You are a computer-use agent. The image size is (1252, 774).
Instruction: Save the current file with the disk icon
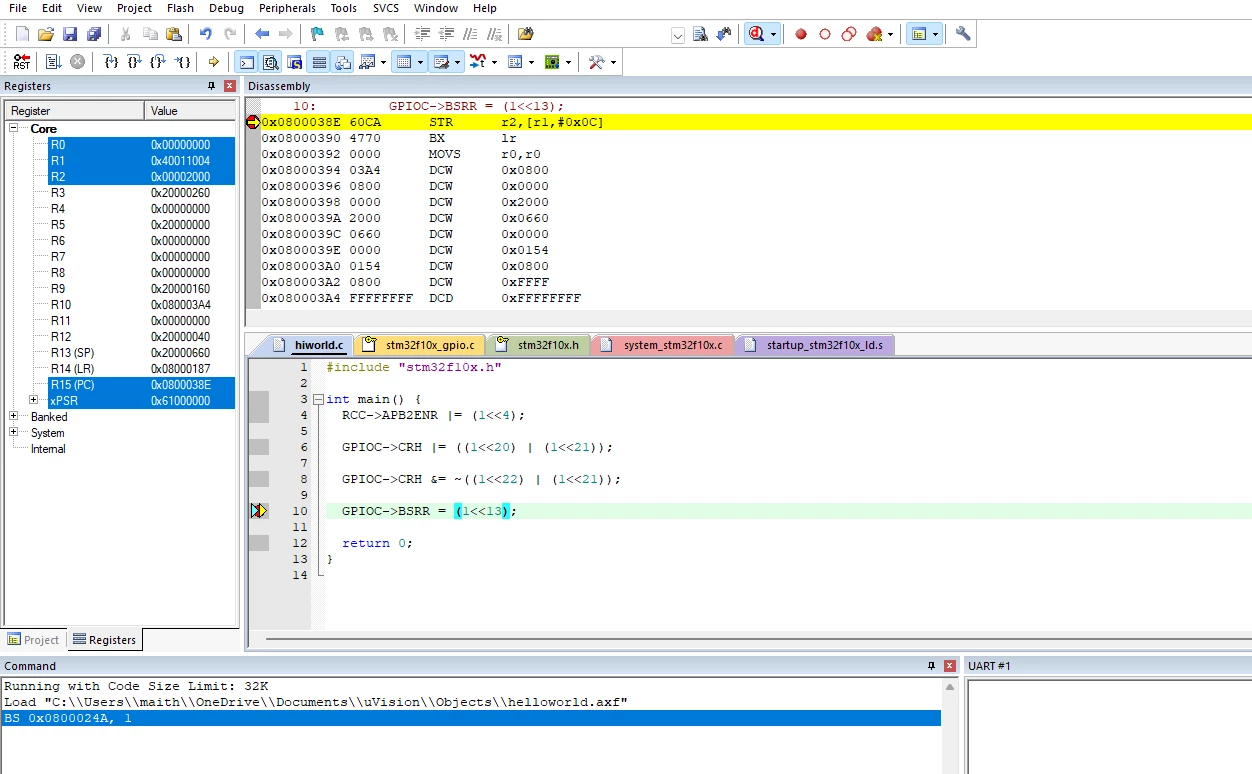pos(70,34)
